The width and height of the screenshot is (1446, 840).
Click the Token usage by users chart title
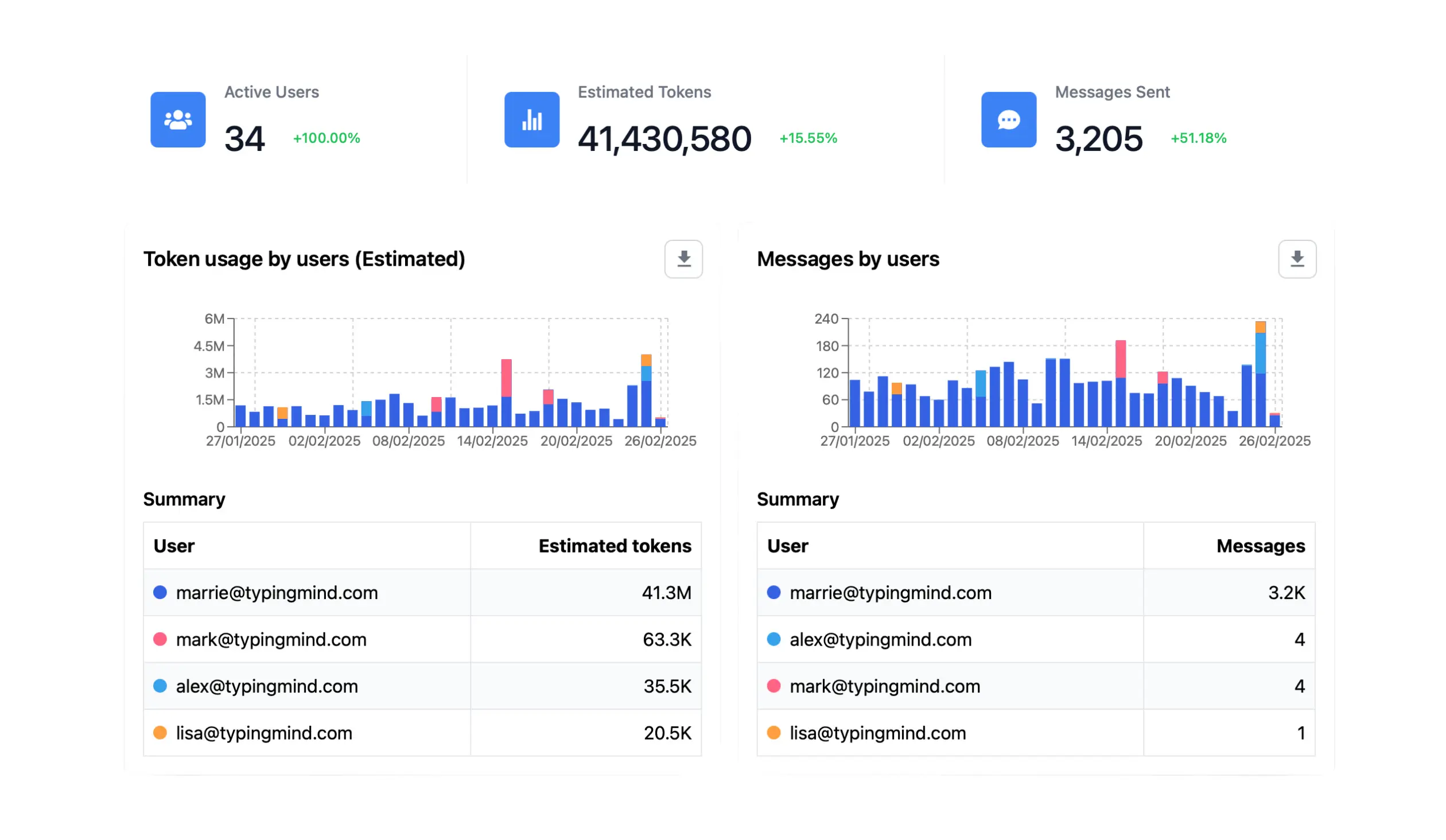point(305,259)
